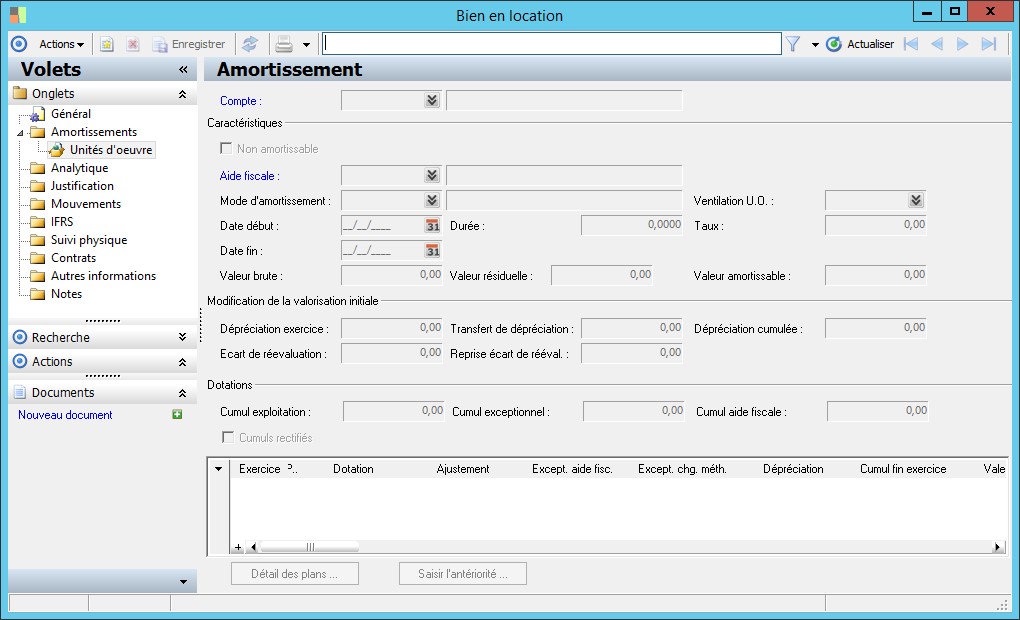Toggle the Non amortissable checkbox
This screenshot has width=1020, height=620.
(226, 149)
